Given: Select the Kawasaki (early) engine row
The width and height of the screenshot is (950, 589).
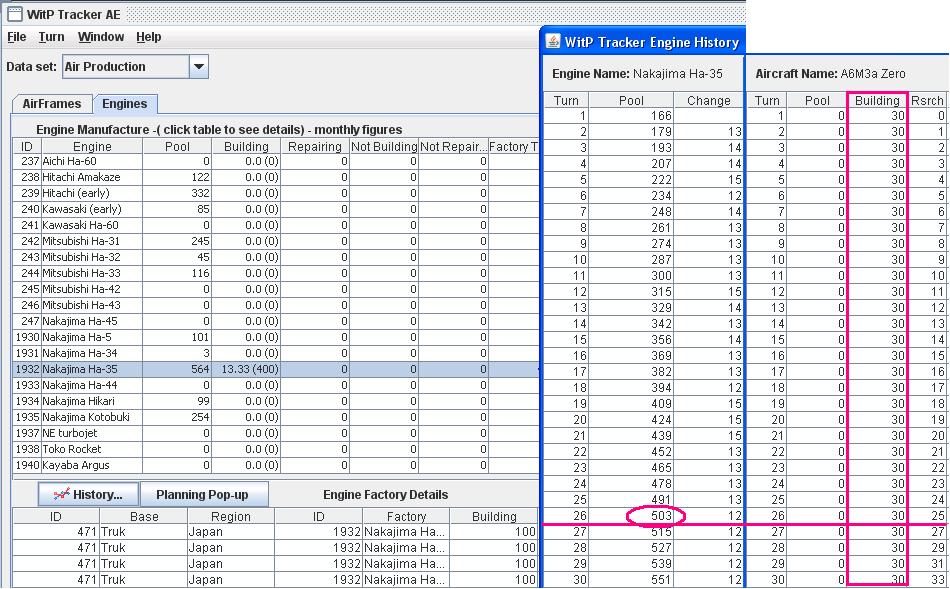Looking at the screenshot, I should (x=276, y=209).
